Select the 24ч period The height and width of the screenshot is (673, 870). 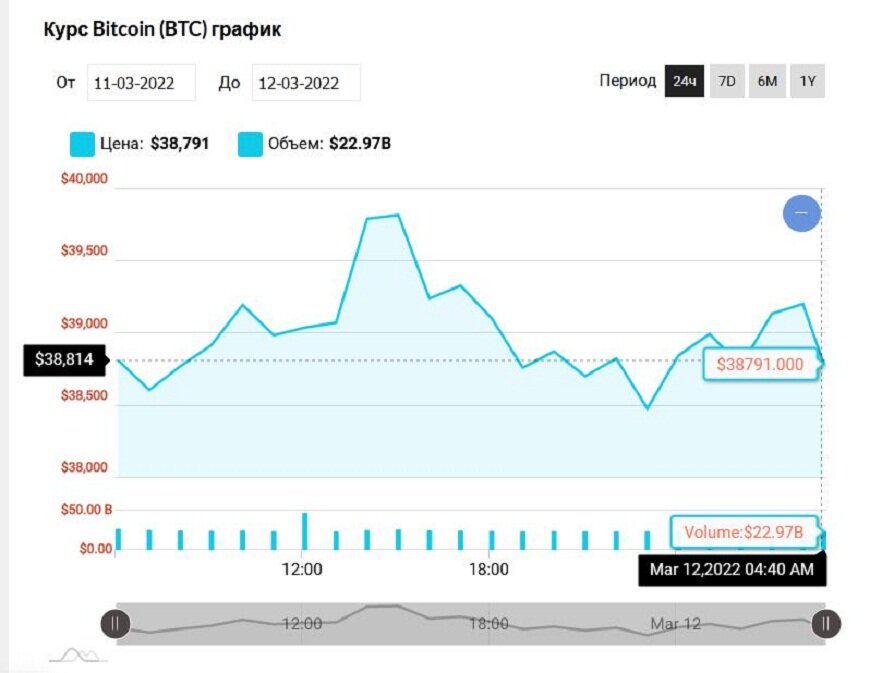click(x=684, y=82)
